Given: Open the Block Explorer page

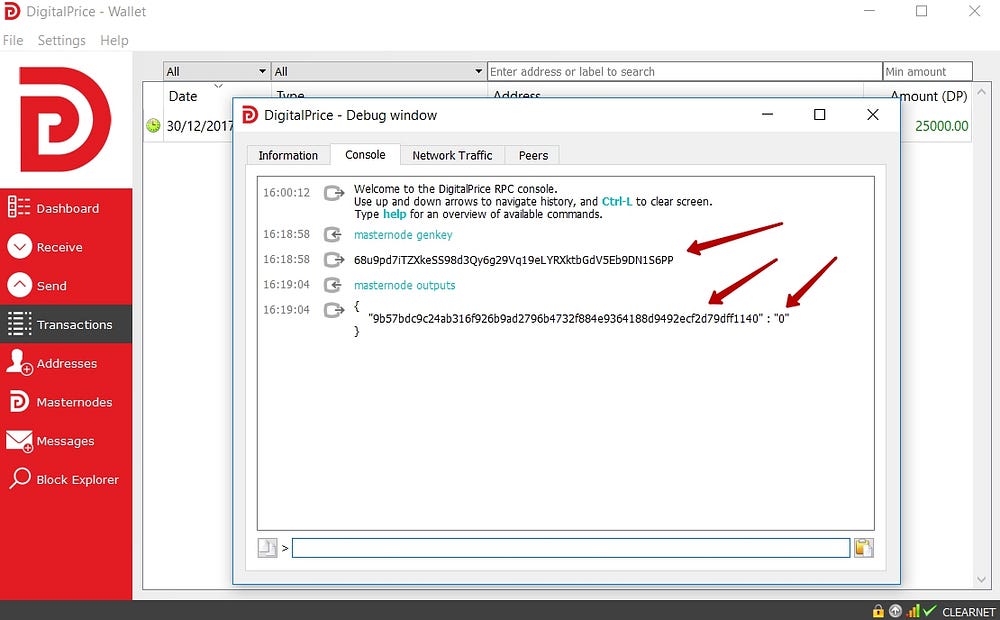Looking at the screenshot, I should point(66,479).
